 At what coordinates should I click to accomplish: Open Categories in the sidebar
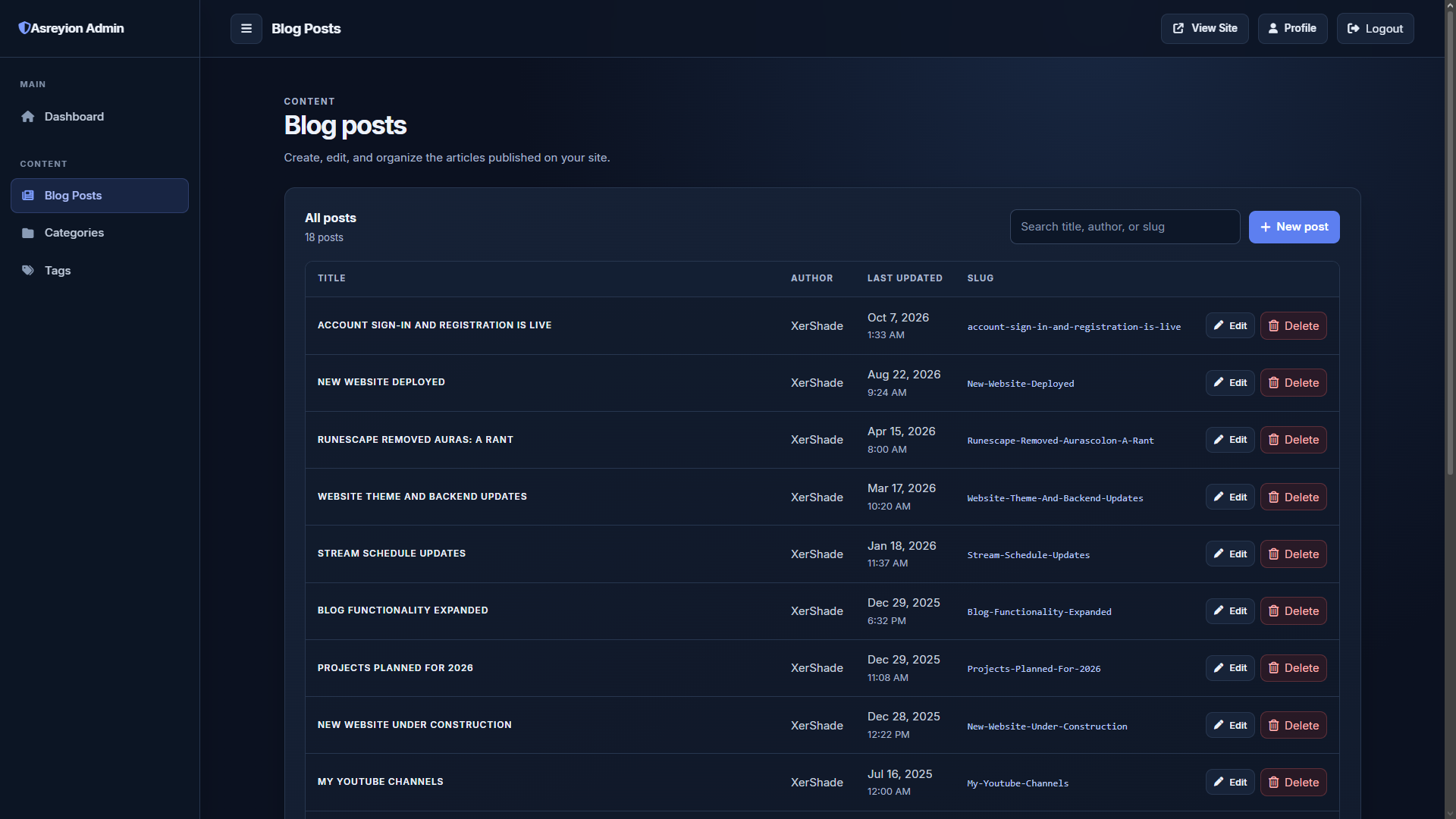99,233
